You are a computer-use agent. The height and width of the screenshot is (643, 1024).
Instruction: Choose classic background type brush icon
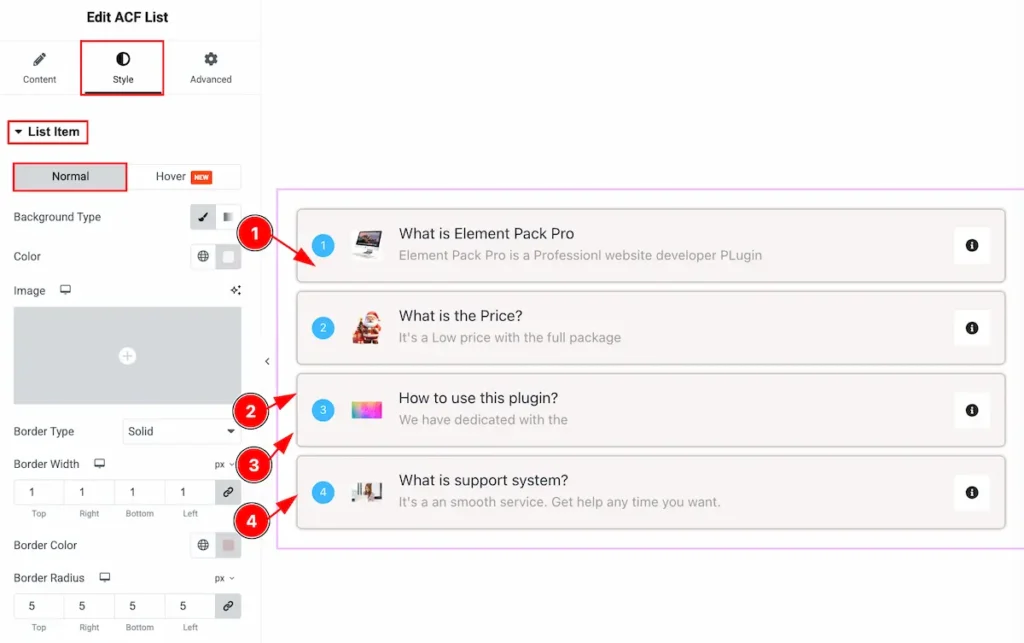click(x=203, y=217)
